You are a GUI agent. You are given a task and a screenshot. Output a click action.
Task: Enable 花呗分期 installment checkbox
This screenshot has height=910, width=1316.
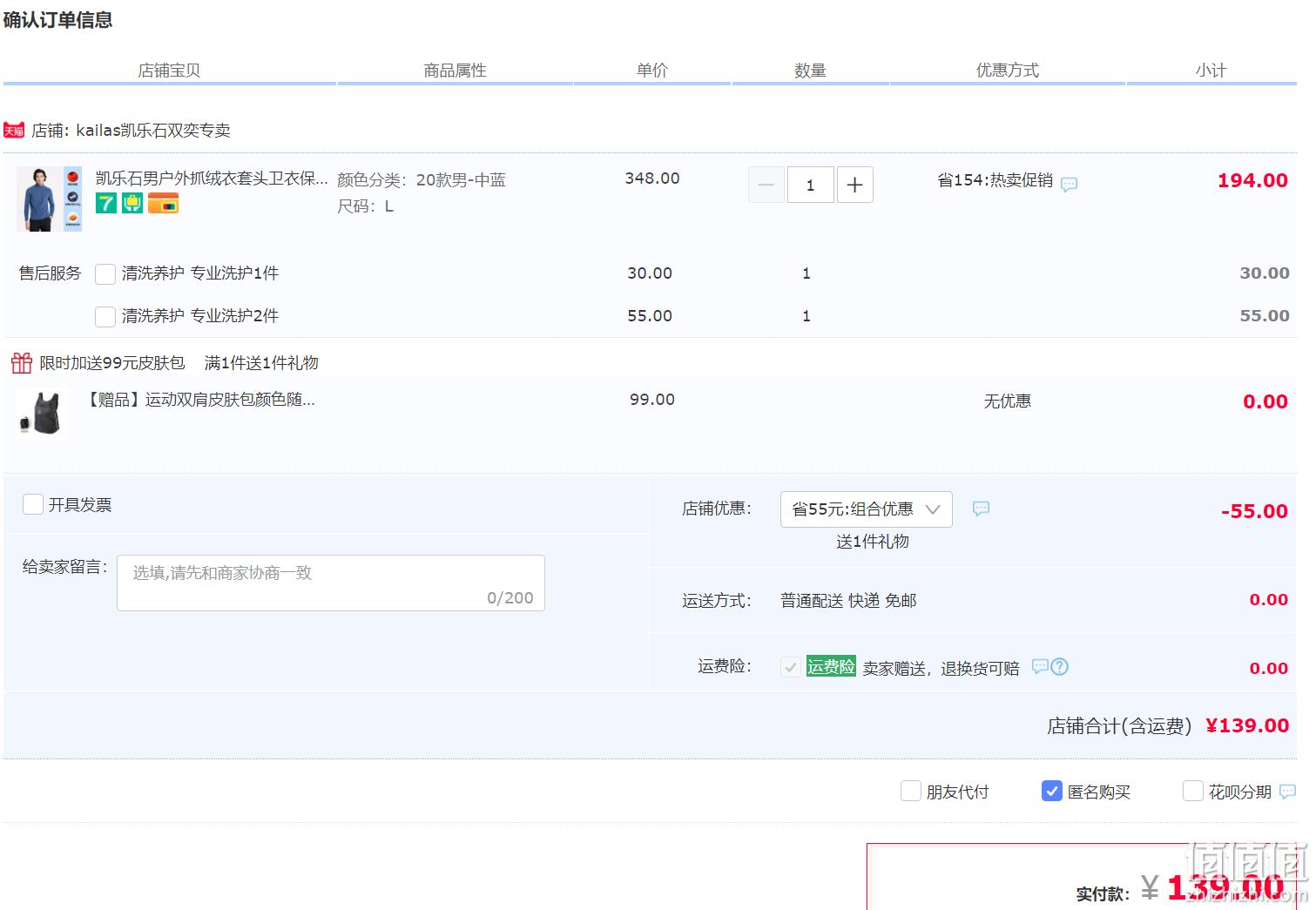click(1193, 791)
